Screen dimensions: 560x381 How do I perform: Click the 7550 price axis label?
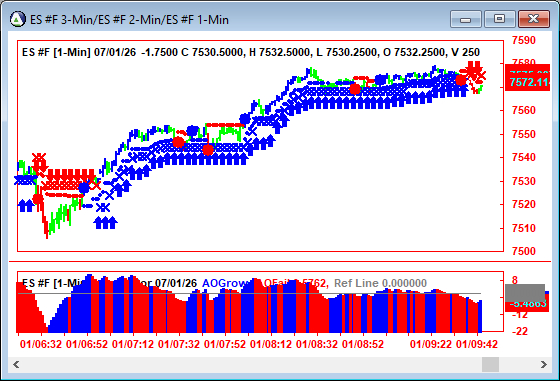524,134
